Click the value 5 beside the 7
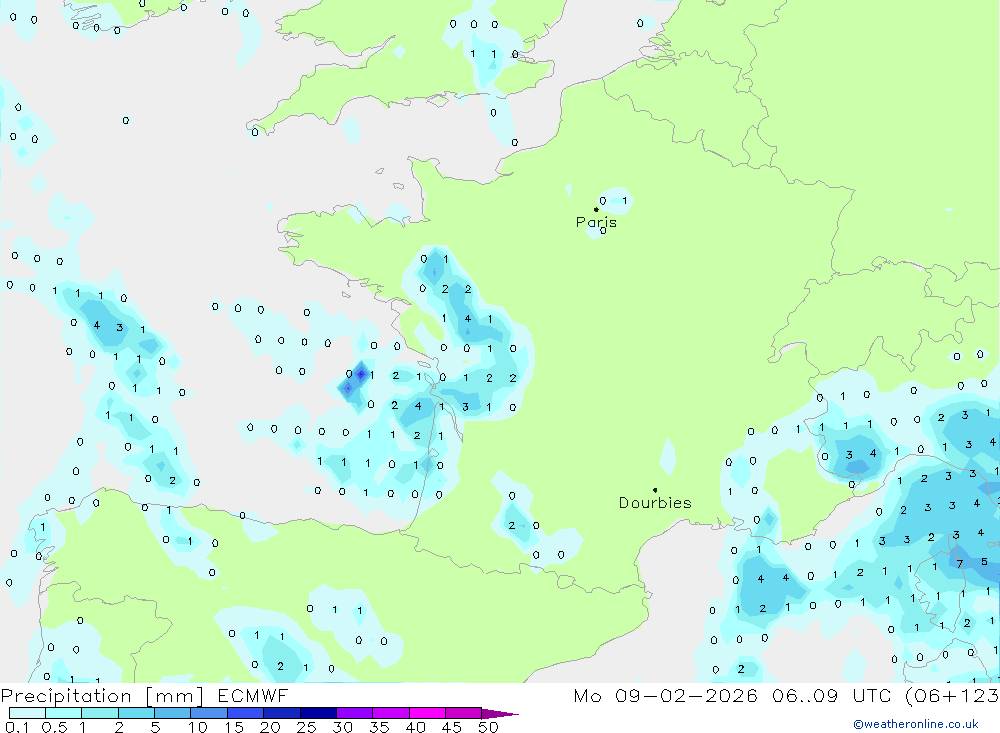 (x=984, y=562)
